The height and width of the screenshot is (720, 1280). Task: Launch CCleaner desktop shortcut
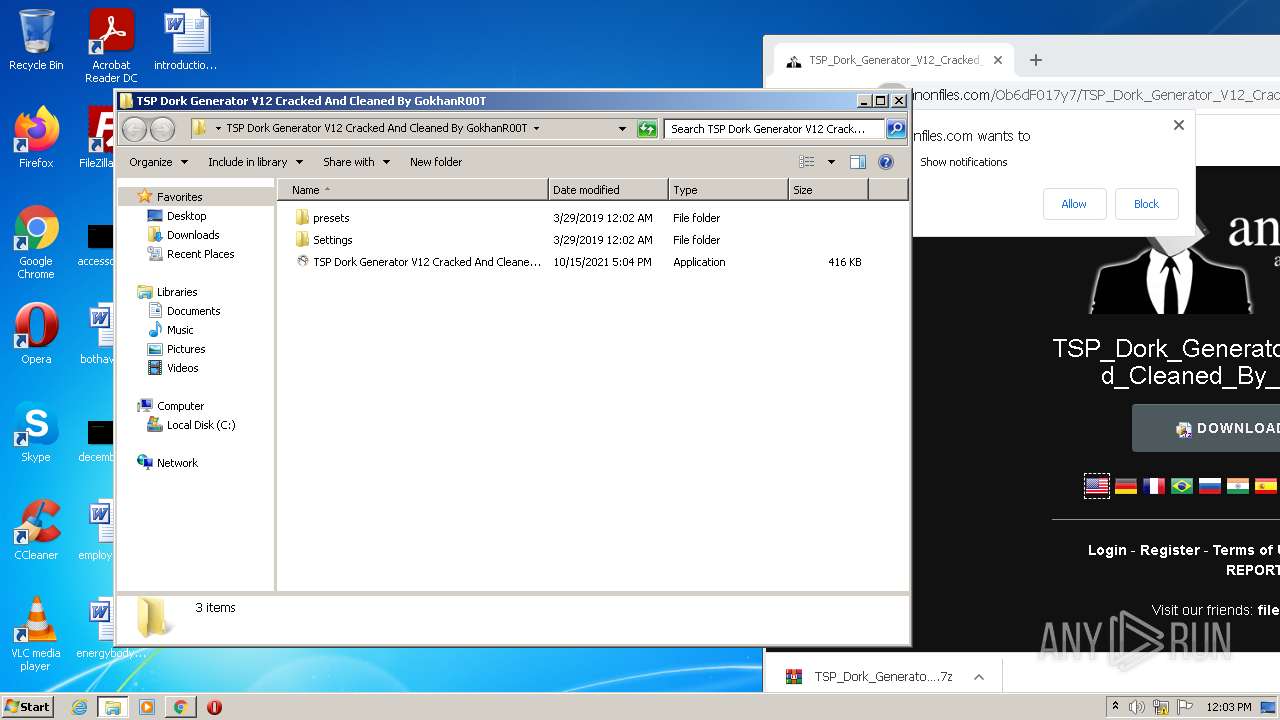pos(36,531)
